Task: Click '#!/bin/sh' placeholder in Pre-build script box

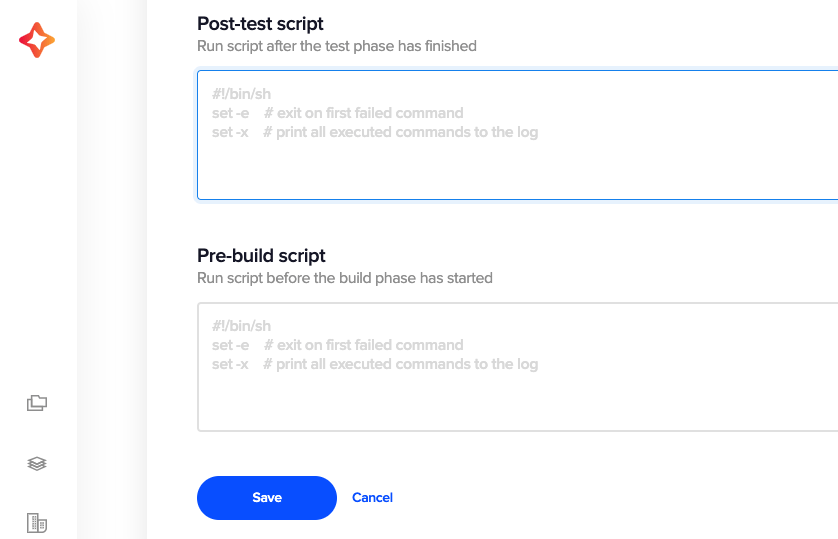Action: click(242, 326)
